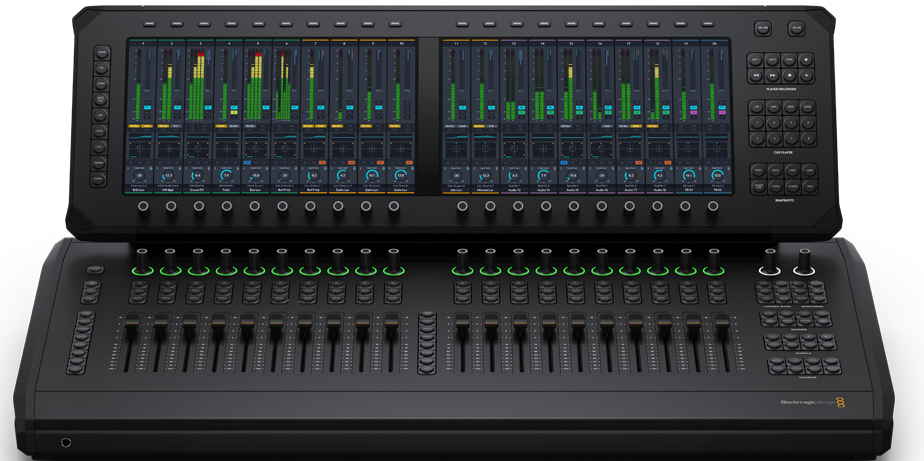Touch the green-ringed encoder below channel 17
924x461 pixels.
click(630, 262)
